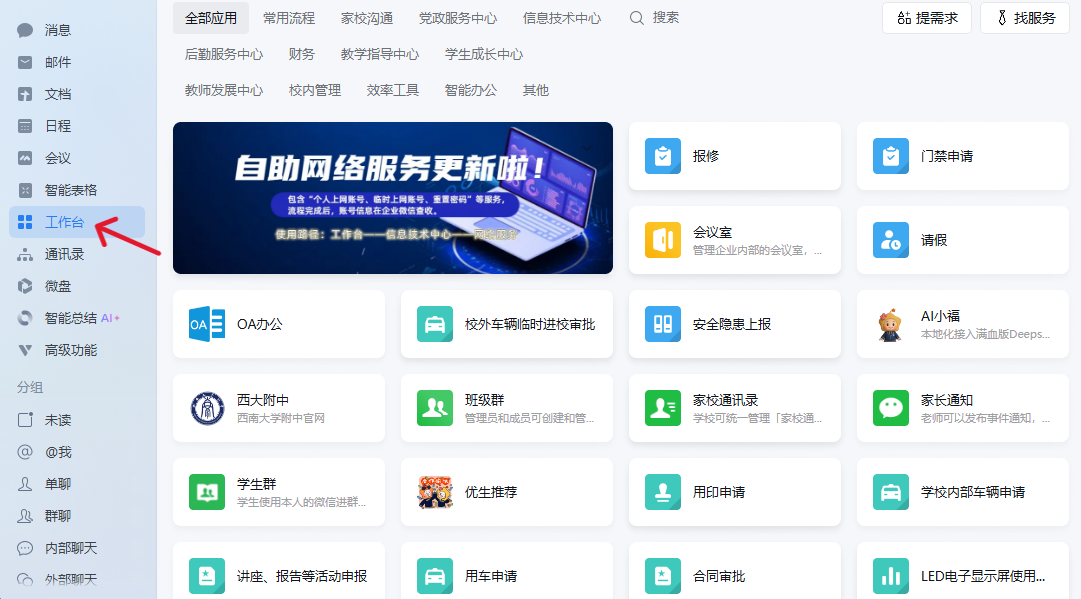The height and width of the screenshot is (599, 1081).
Task: Click the 优生推荐 app icon
Action: [435, 492]
